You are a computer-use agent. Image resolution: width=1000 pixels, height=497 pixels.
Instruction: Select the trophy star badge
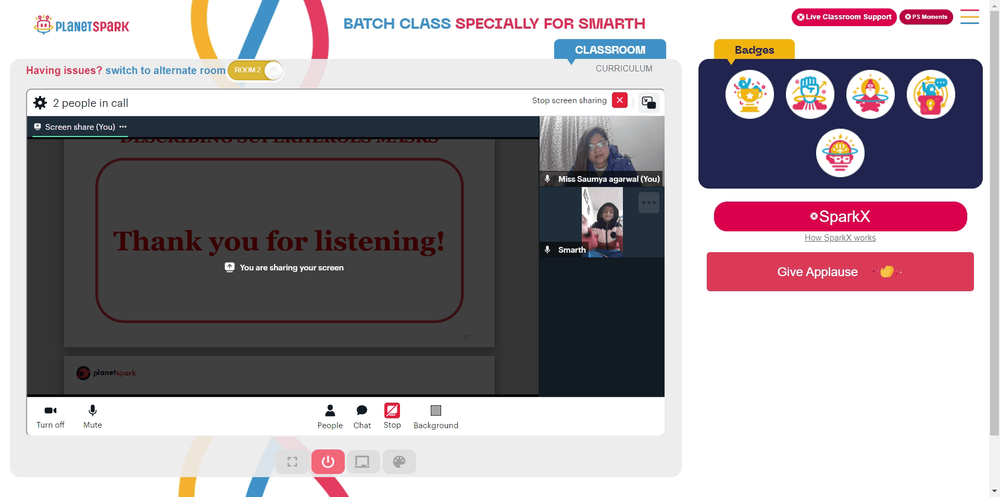[x=749, y=94]
